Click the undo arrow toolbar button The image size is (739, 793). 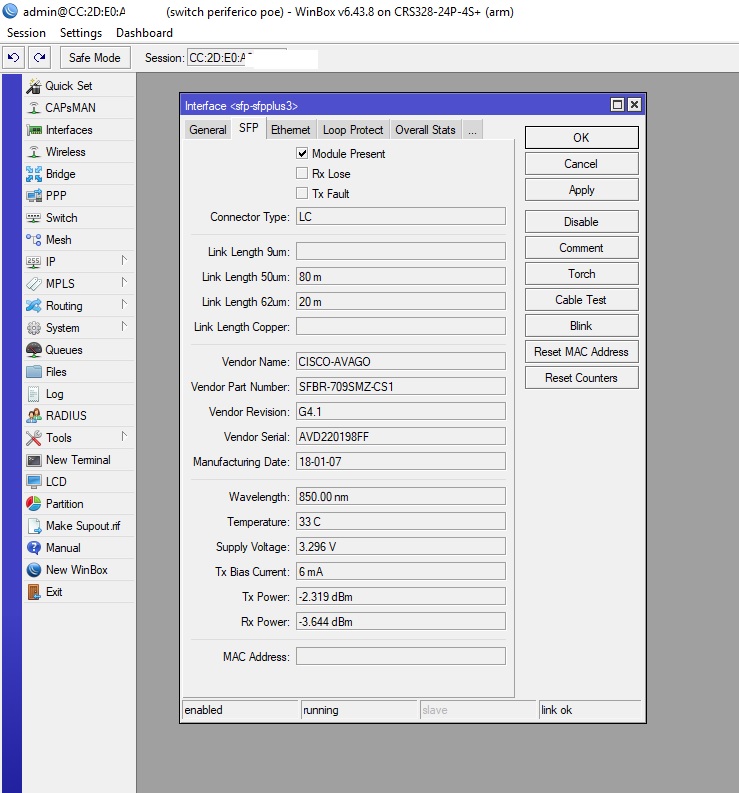pyautogui.click(x=14, y=58)
